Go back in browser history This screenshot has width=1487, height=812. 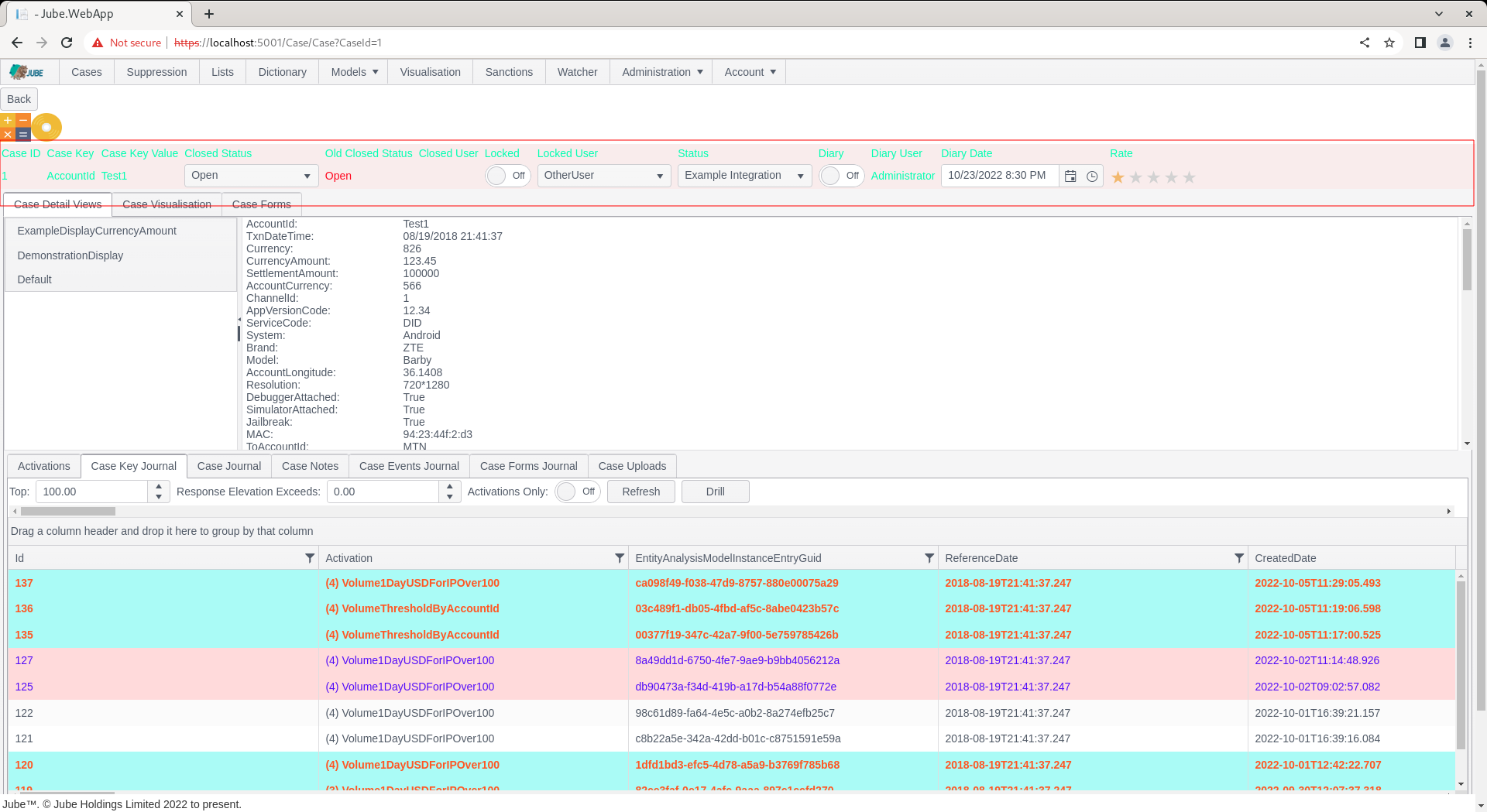coord(17,43)
